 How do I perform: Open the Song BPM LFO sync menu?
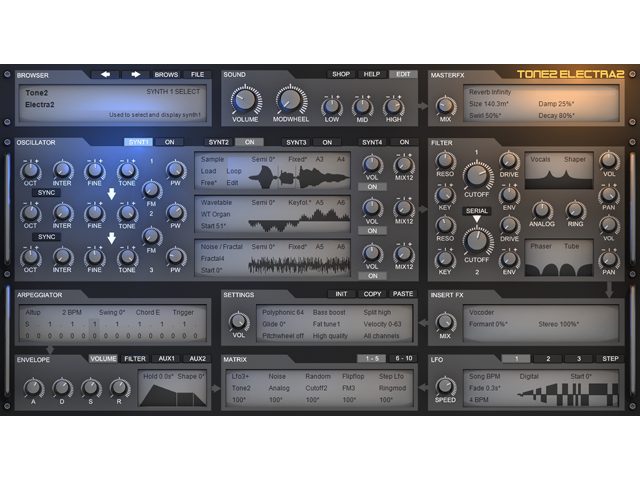(x=484, y=376)
